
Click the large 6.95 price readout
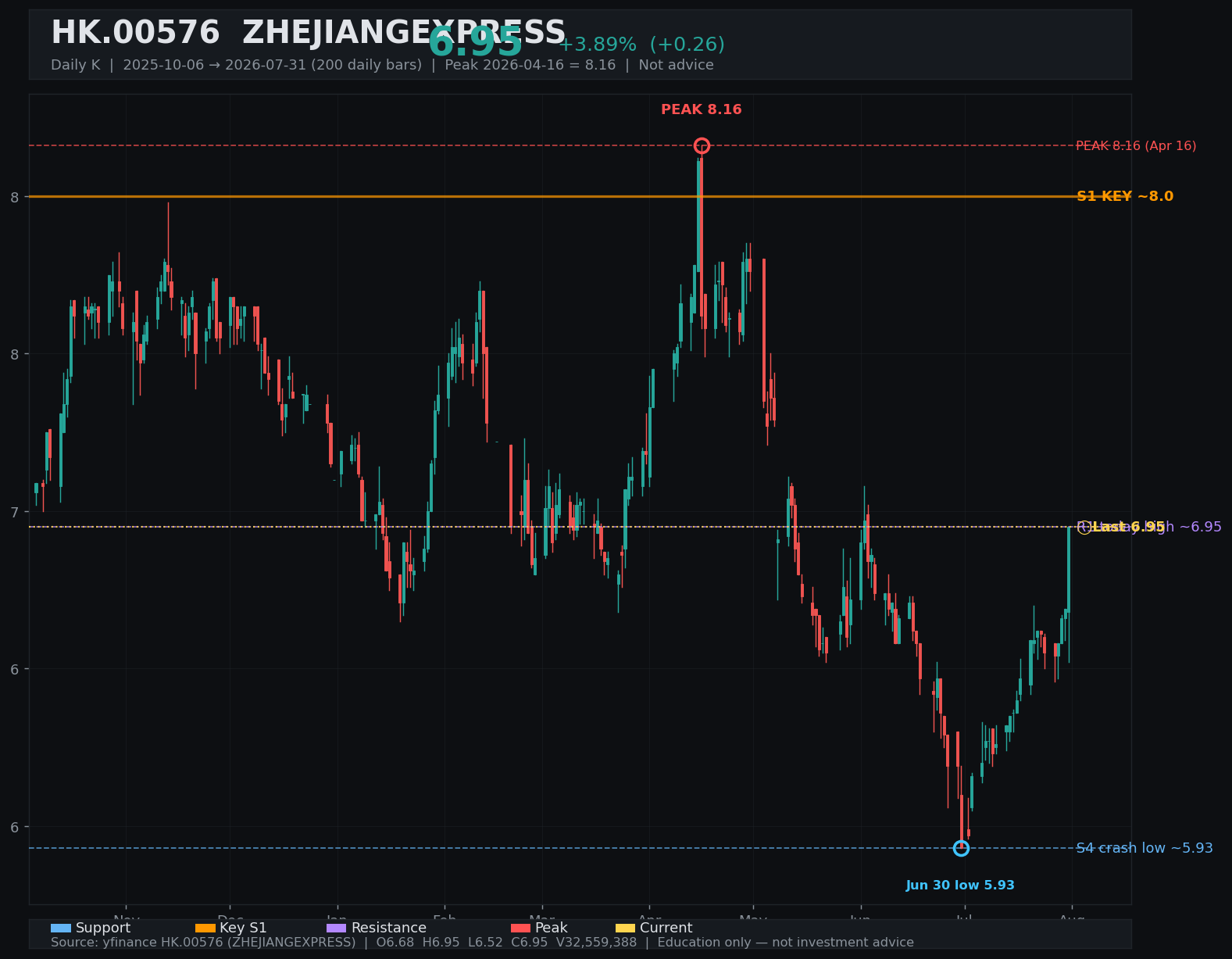[x=475, y=42]
